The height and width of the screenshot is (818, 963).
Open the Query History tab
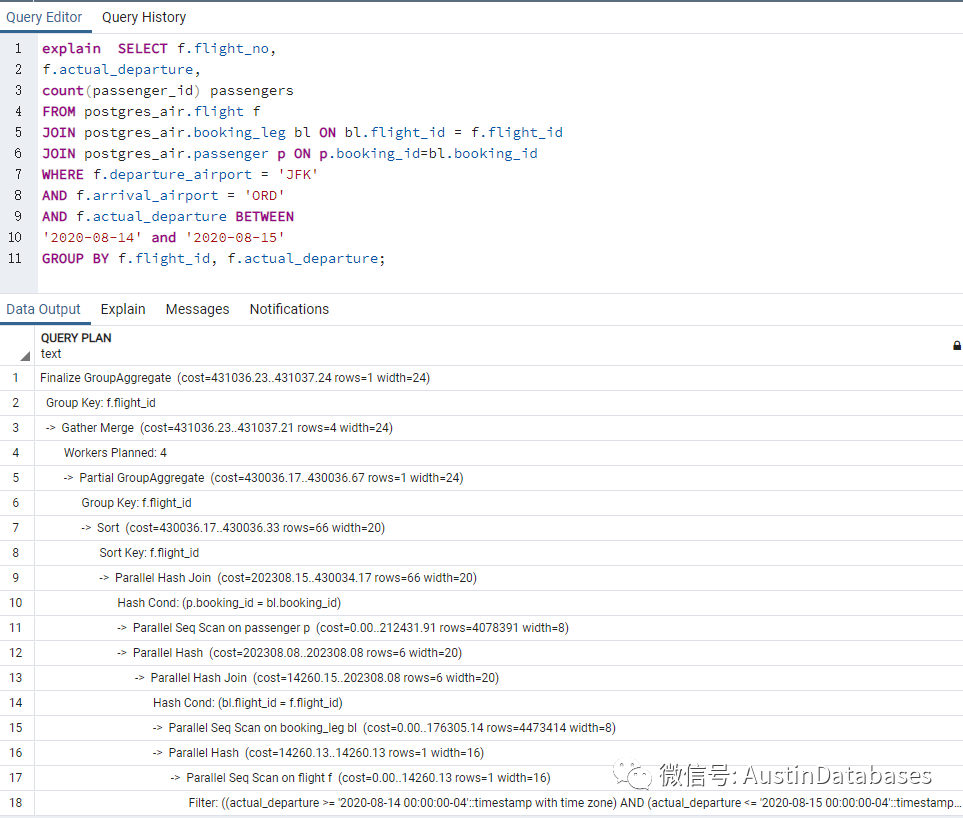tap(144, 17)
